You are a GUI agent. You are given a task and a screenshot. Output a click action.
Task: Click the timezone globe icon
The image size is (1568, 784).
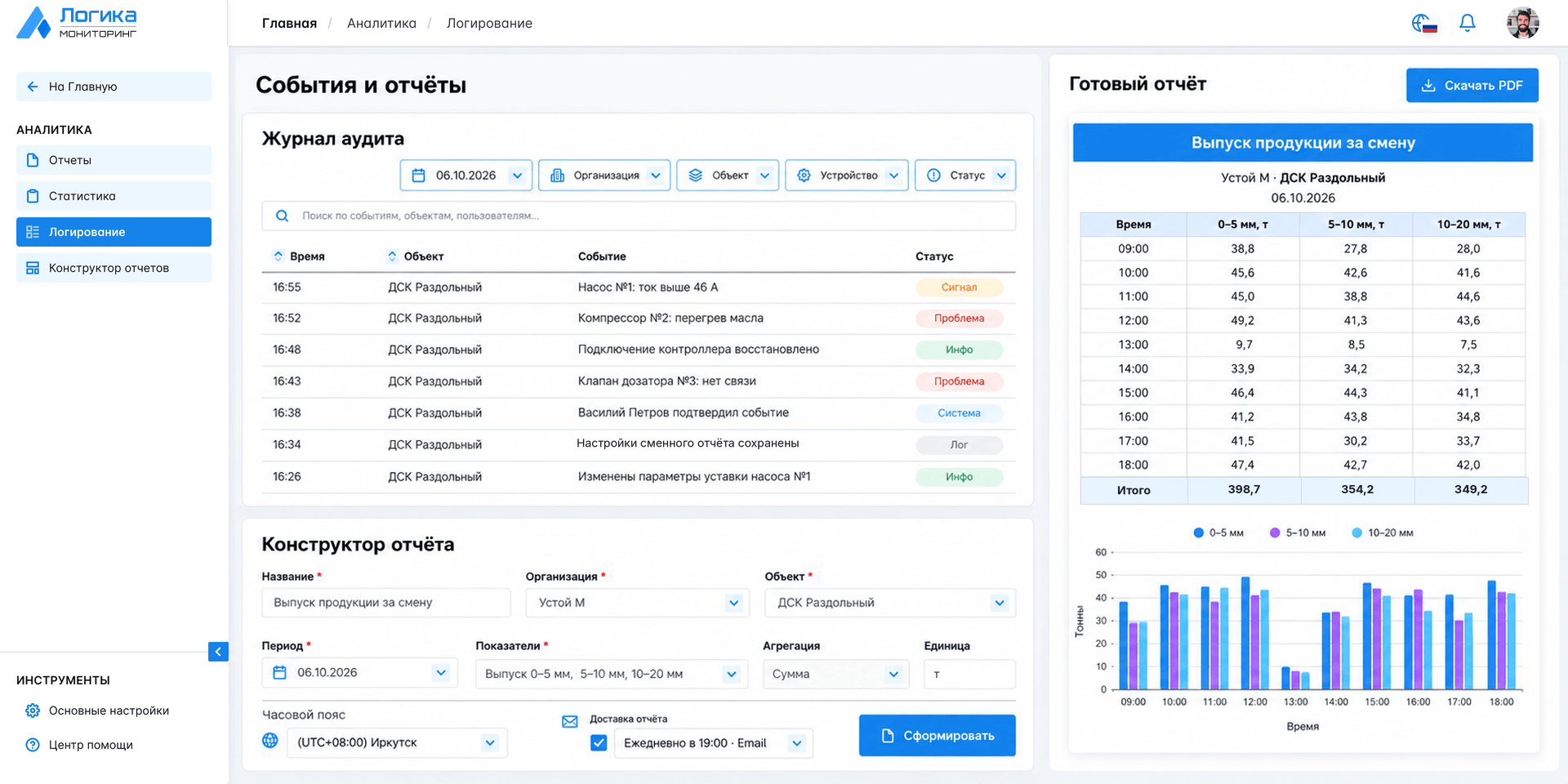(x=270, y=741)
